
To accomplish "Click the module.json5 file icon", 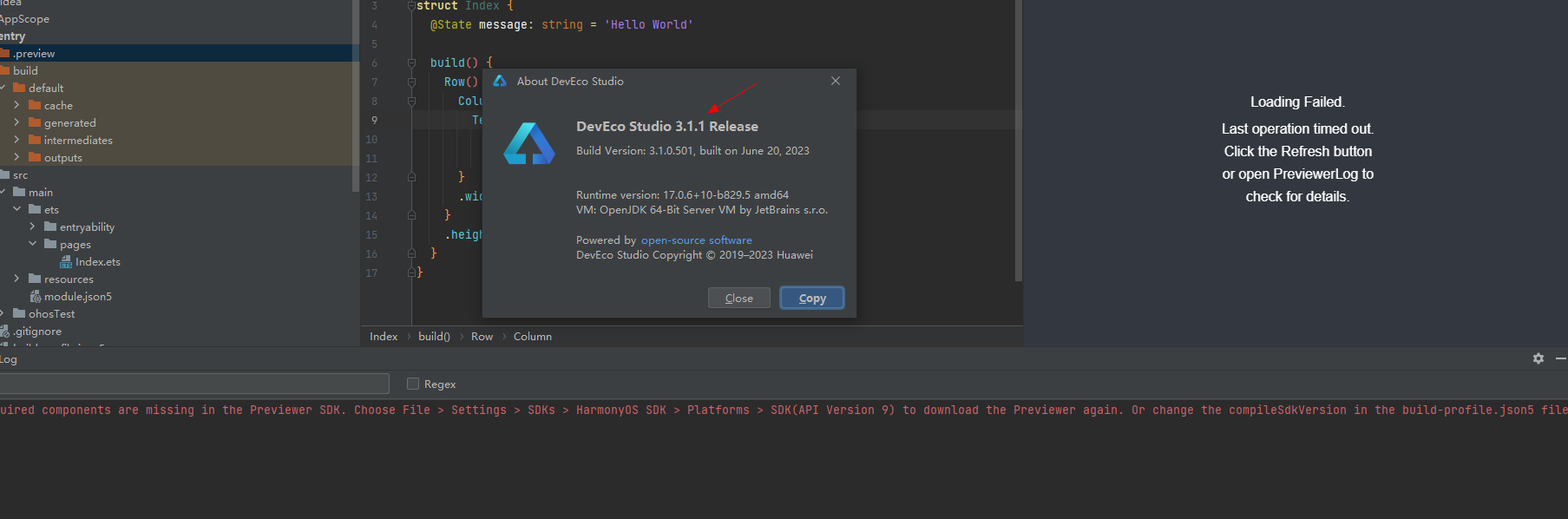I will pyautogui.click(x=36, y=296).
